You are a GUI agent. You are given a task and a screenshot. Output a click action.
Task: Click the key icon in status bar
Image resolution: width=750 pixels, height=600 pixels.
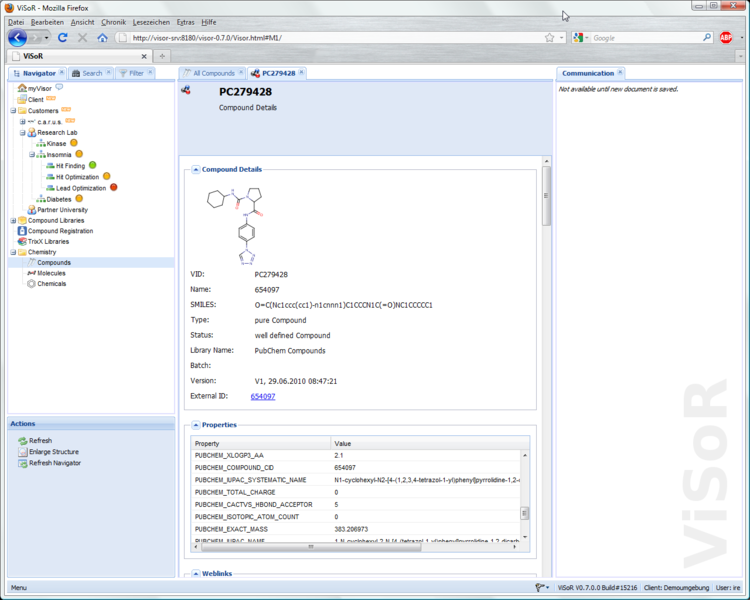540,587
